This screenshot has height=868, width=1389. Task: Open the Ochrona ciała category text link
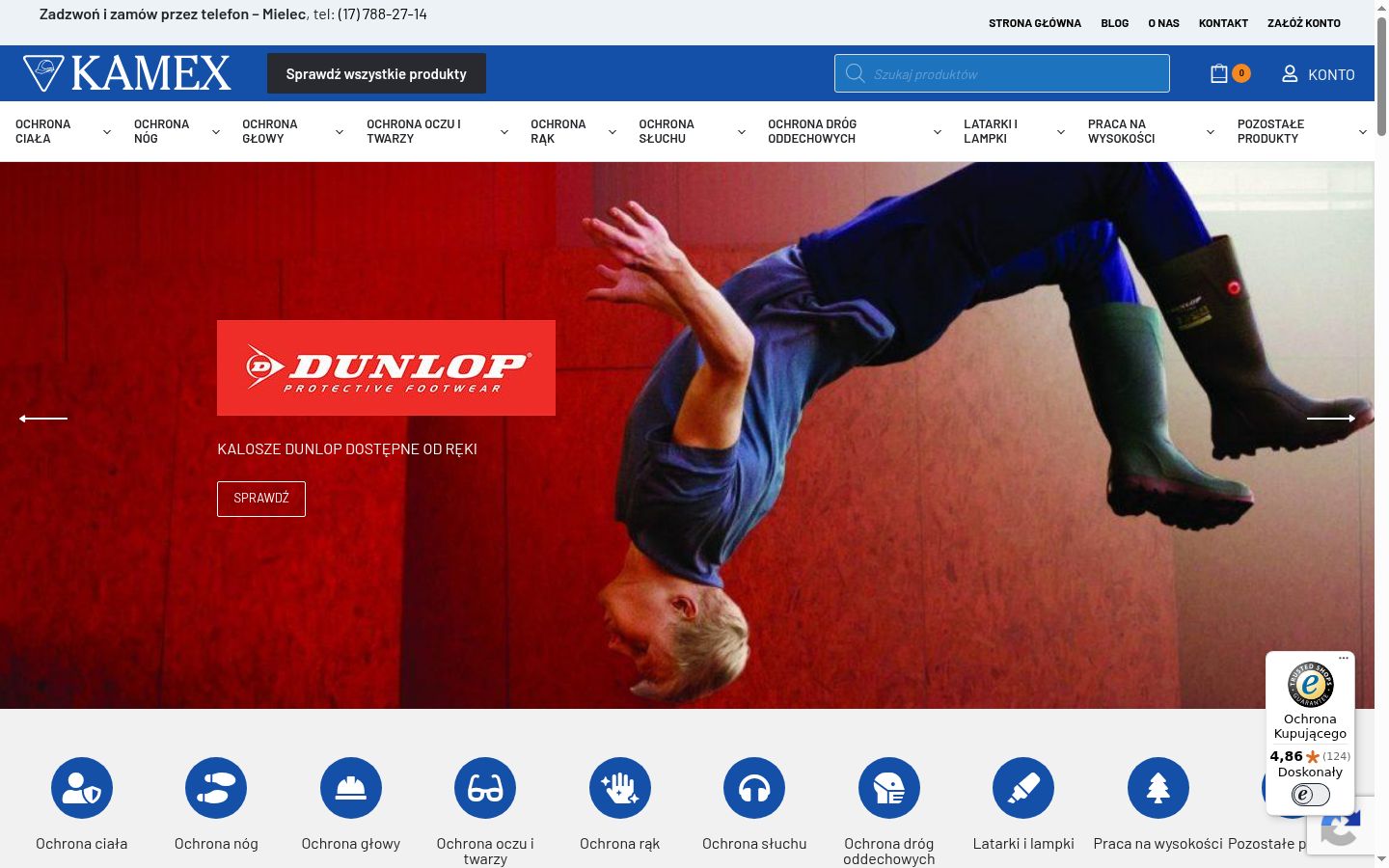(82, 844)
